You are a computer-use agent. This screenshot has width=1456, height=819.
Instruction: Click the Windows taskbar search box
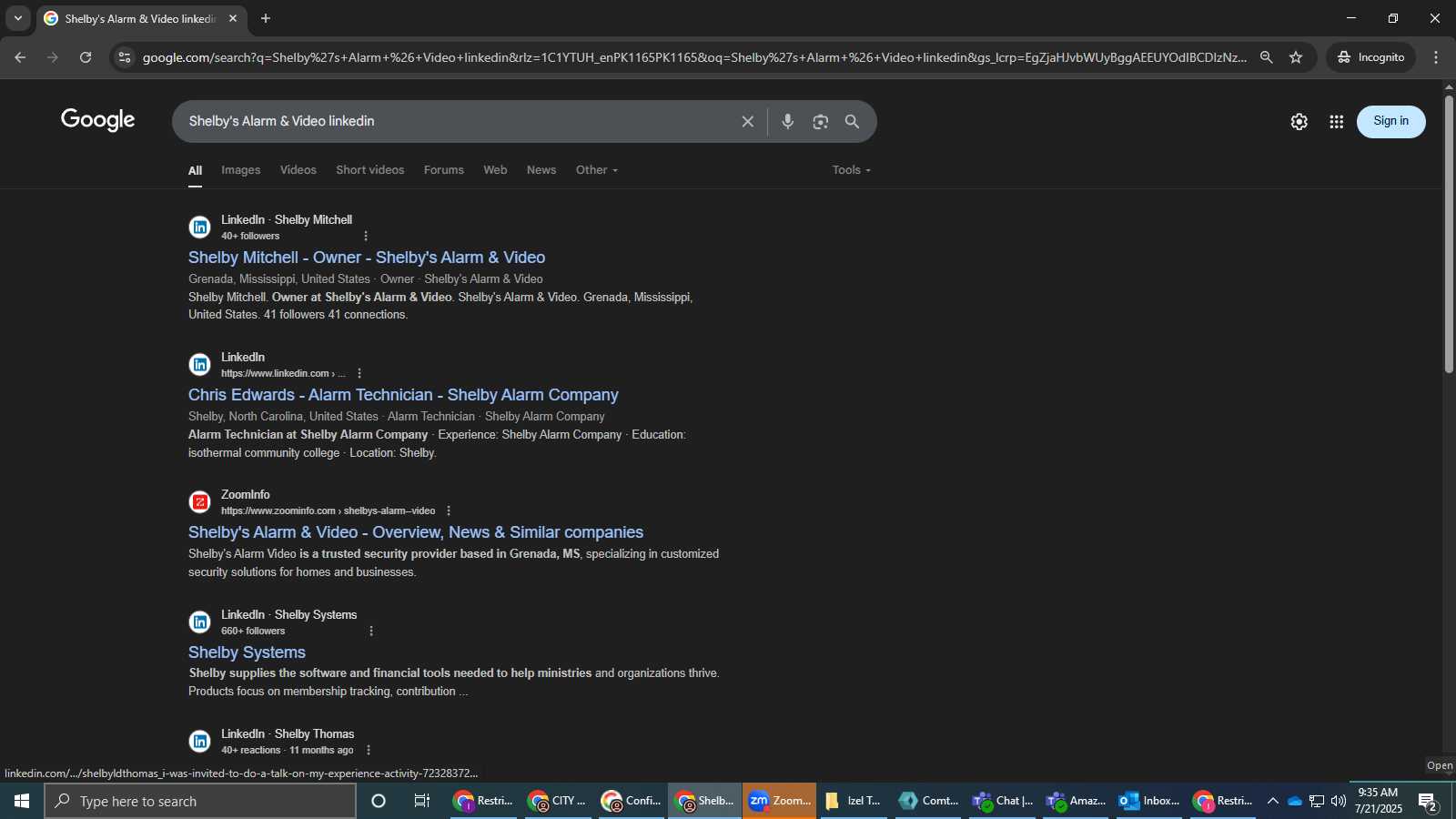coord(200,801)
